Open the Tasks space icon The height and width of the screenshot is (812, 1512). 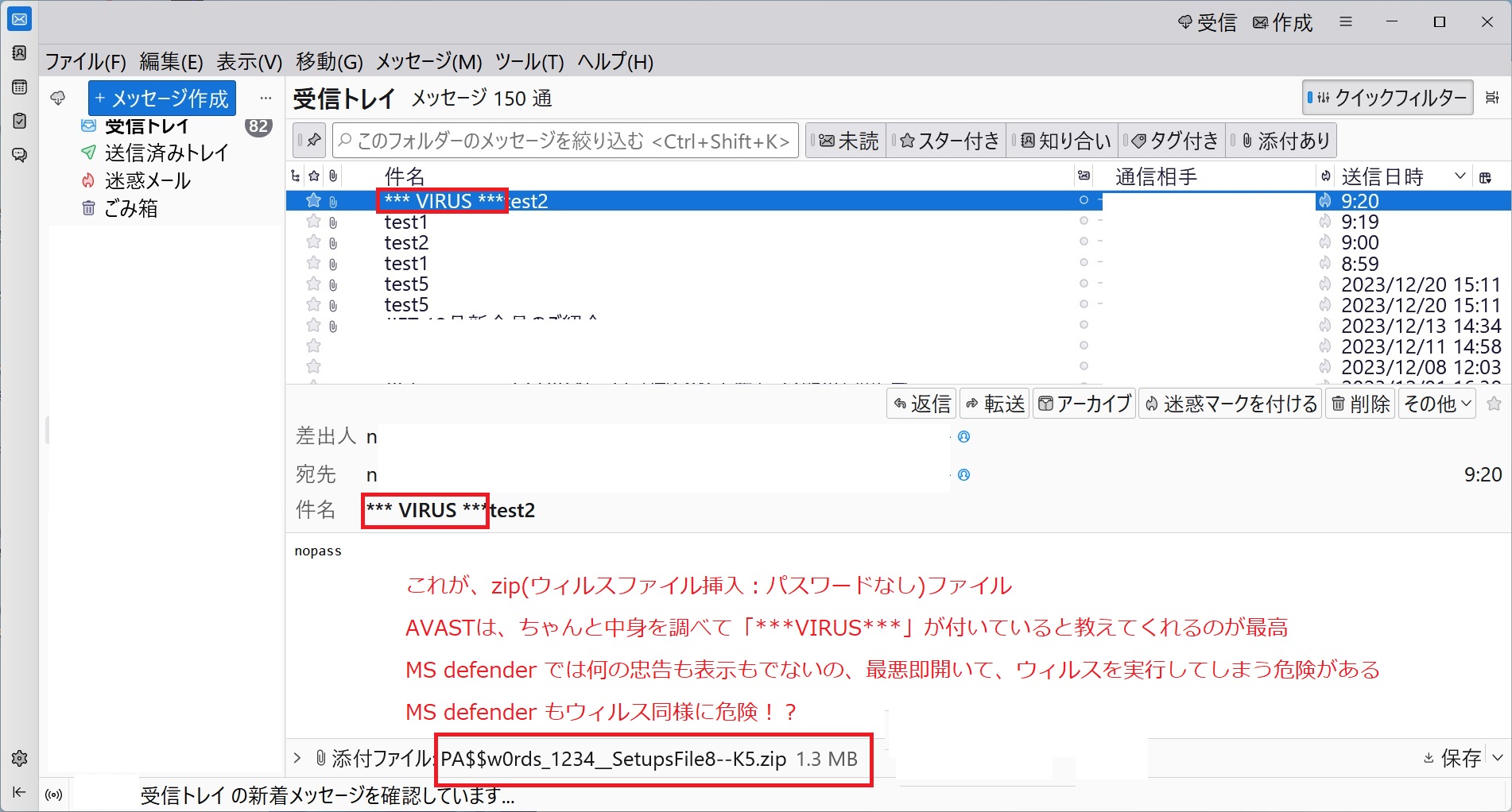(x=19, y=121)
